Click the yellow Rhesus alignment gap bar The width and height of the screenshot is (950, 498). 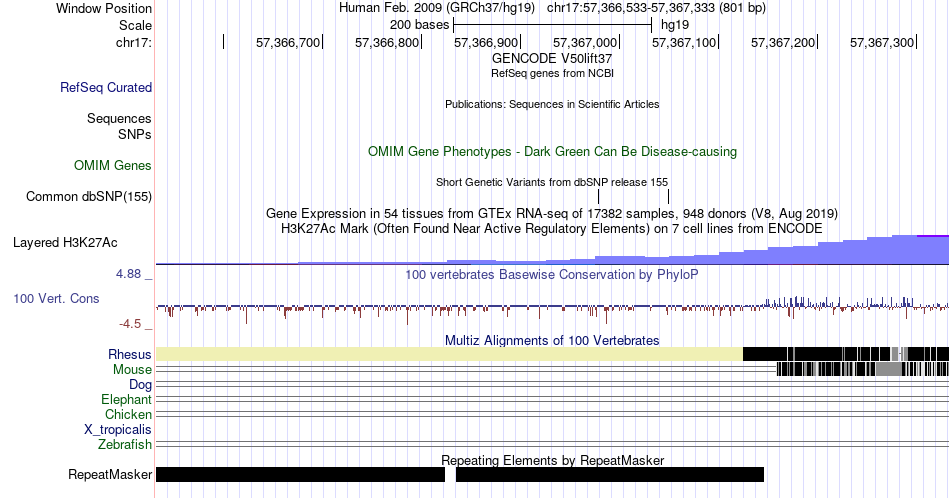(x=450, y=354)
